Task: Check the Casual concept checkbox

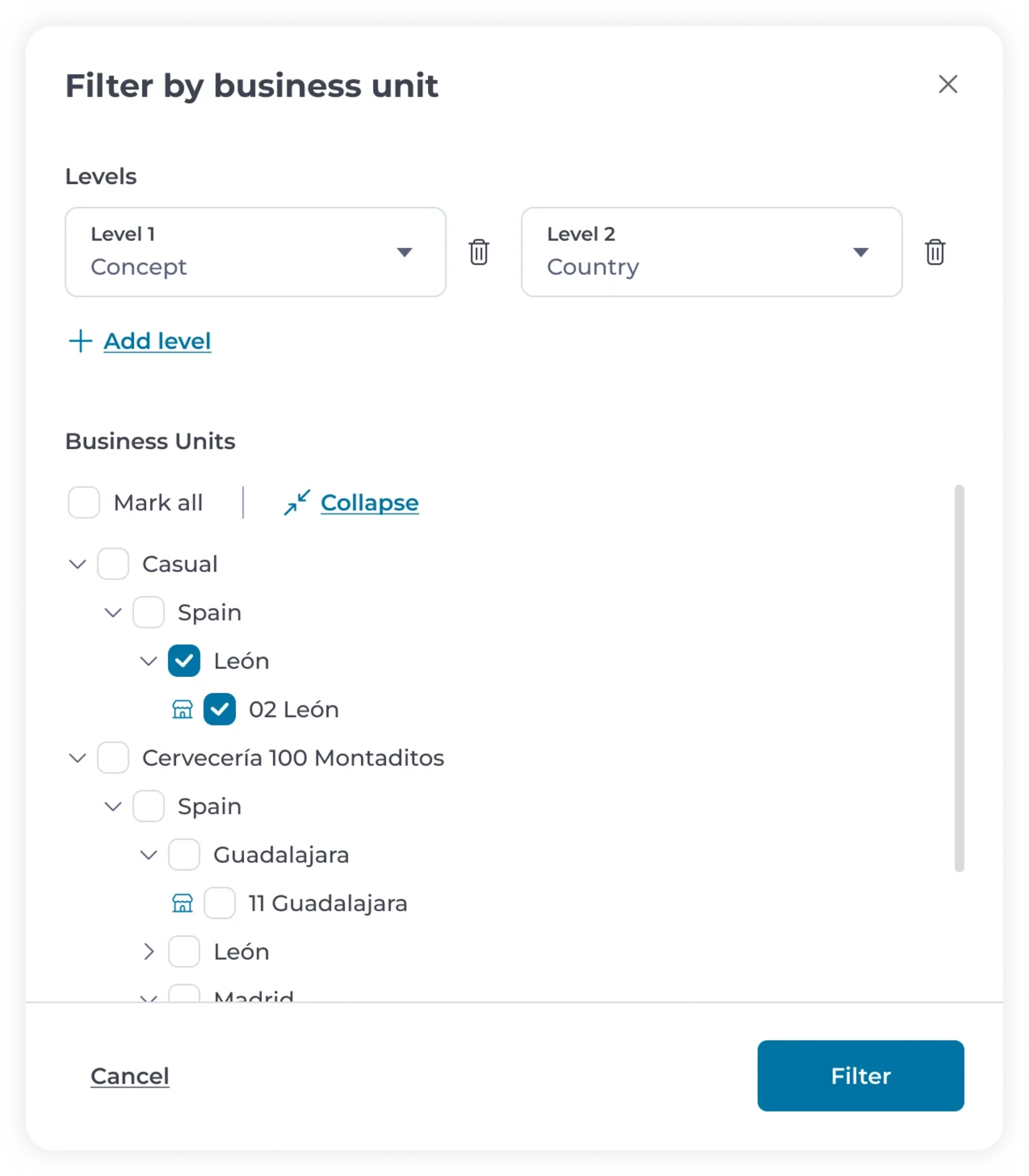Action: click(x=113, y=564)
